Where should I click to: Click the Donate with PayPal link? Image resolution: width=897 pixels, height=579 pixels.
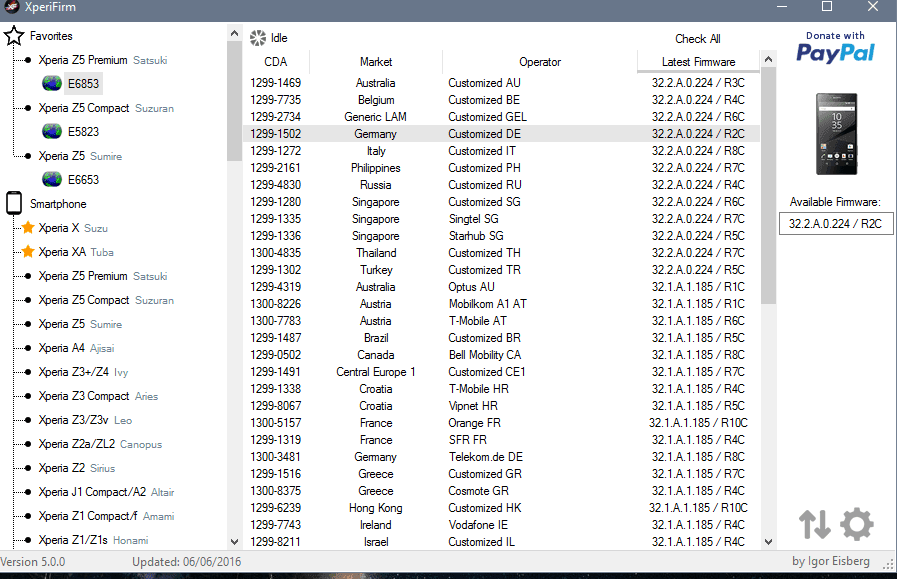(835, 47)
